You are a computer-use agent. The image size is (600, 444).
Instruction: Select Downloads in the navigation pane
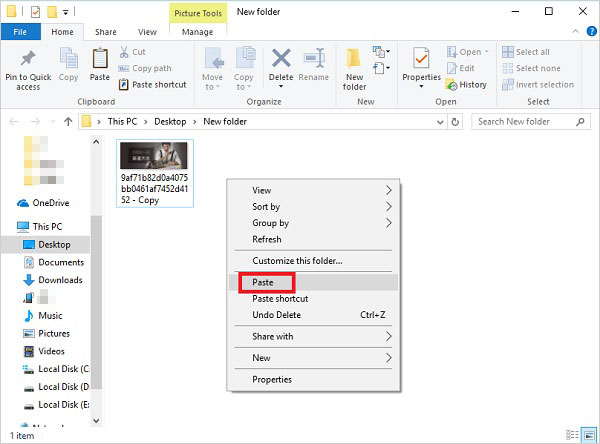(x=60, y=280)
